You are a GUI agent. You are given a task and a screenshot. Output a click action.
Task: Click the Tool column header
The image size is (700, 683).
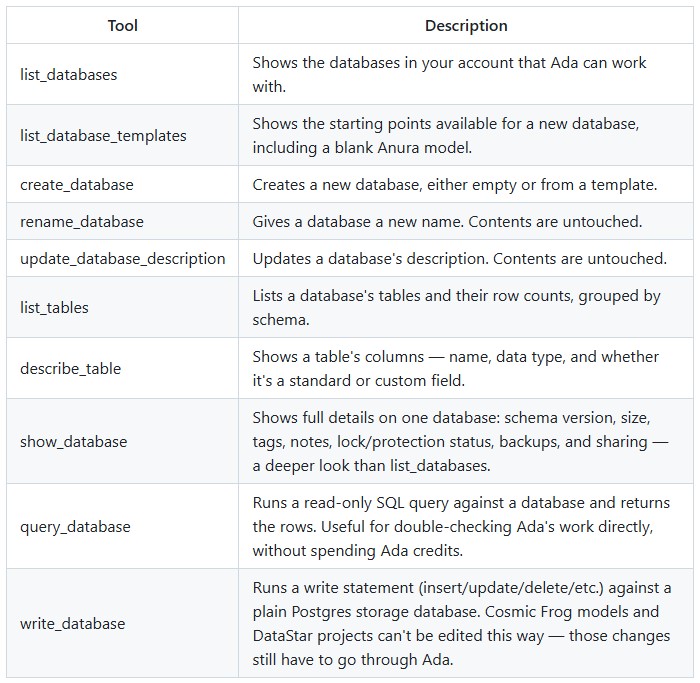point(122,25)
